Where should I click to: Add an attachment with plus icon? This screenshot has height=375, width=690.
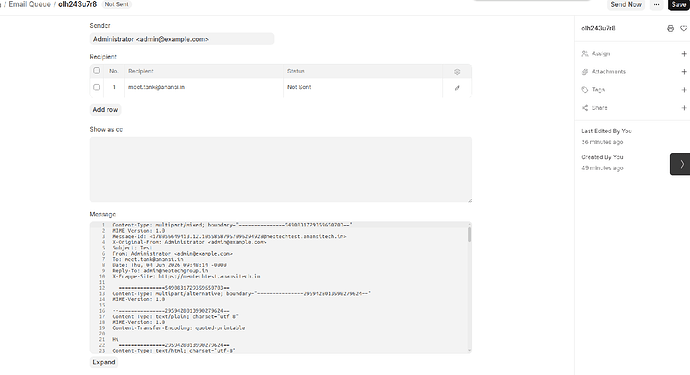(x=684, y=72)
